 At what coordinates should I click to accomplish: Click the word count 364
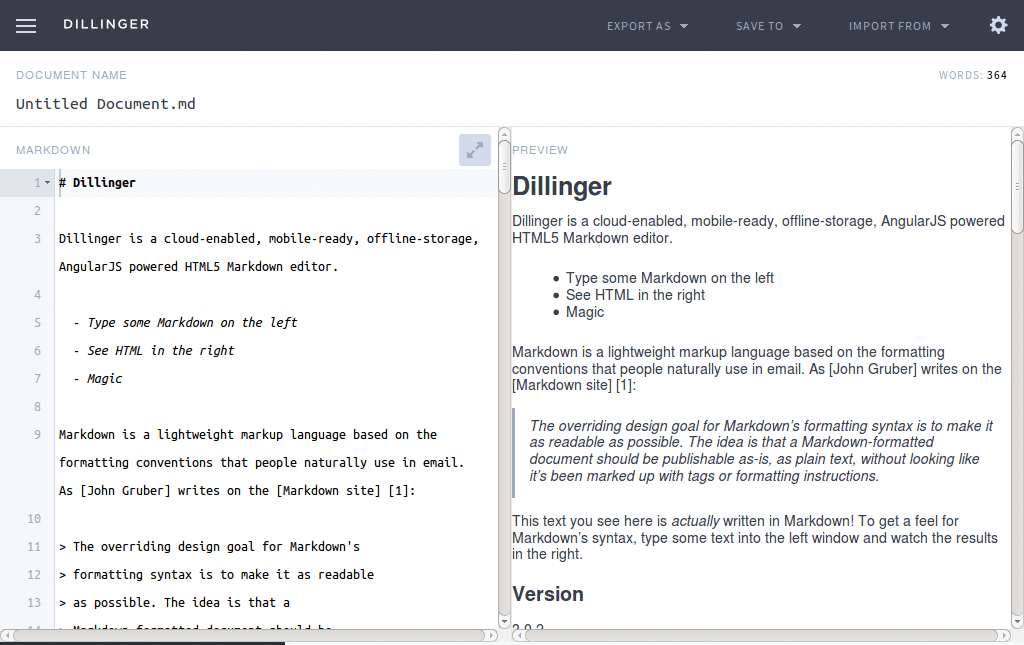coord(997,75)
